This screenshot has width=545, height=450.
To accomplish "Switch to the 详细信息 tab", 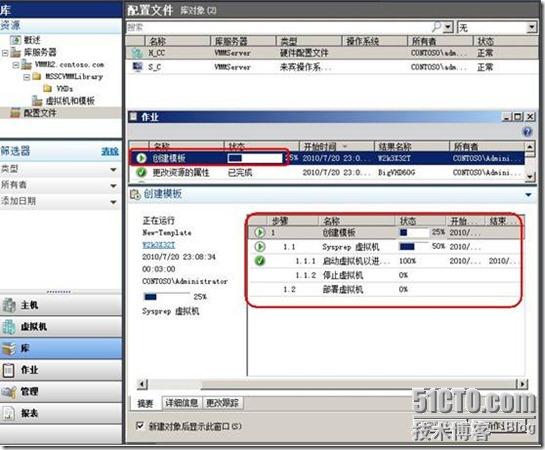I will coord(181,403).
